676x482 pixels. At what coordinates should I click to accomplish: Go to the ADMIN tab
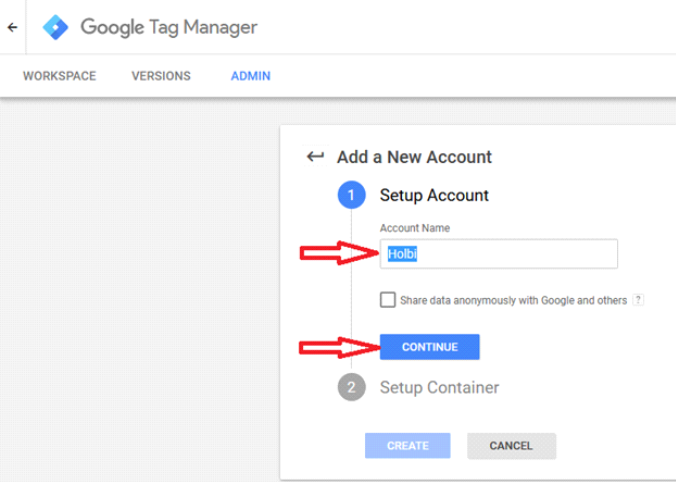click(250, 76)
